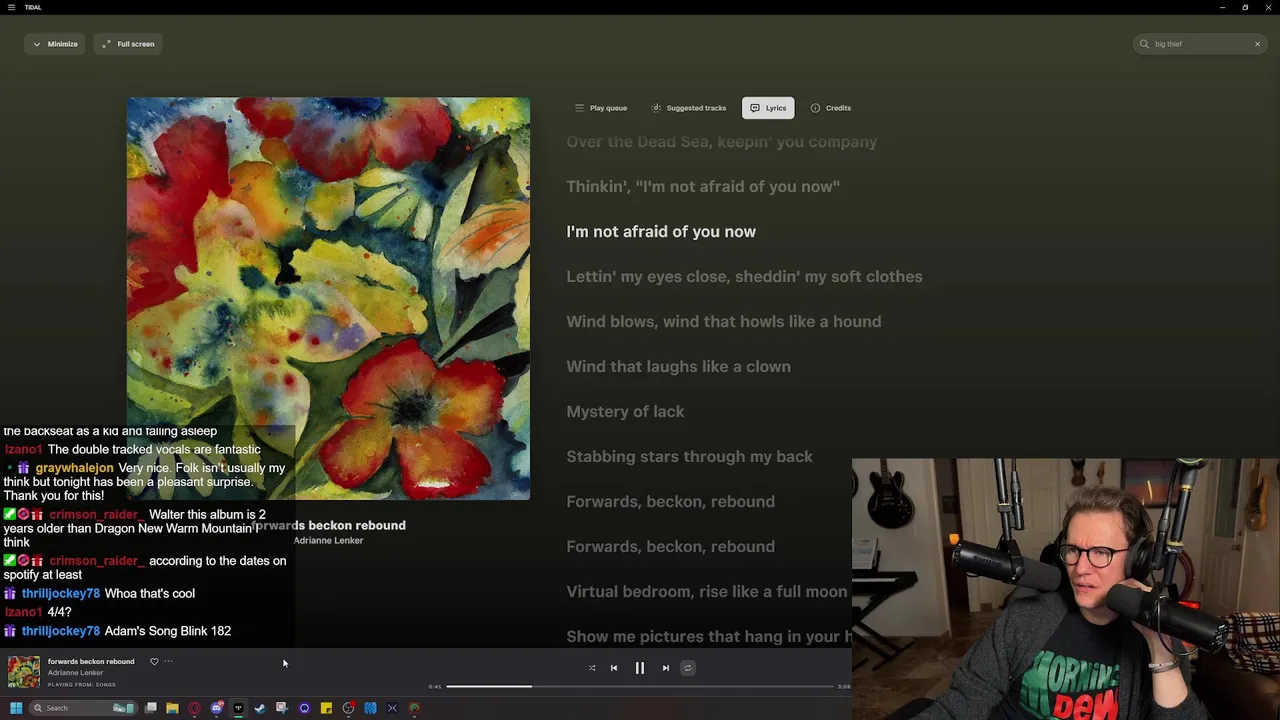Select lyric "Virtual bedroom, rise like a full moon"
1280x720 pixels.
706,591
